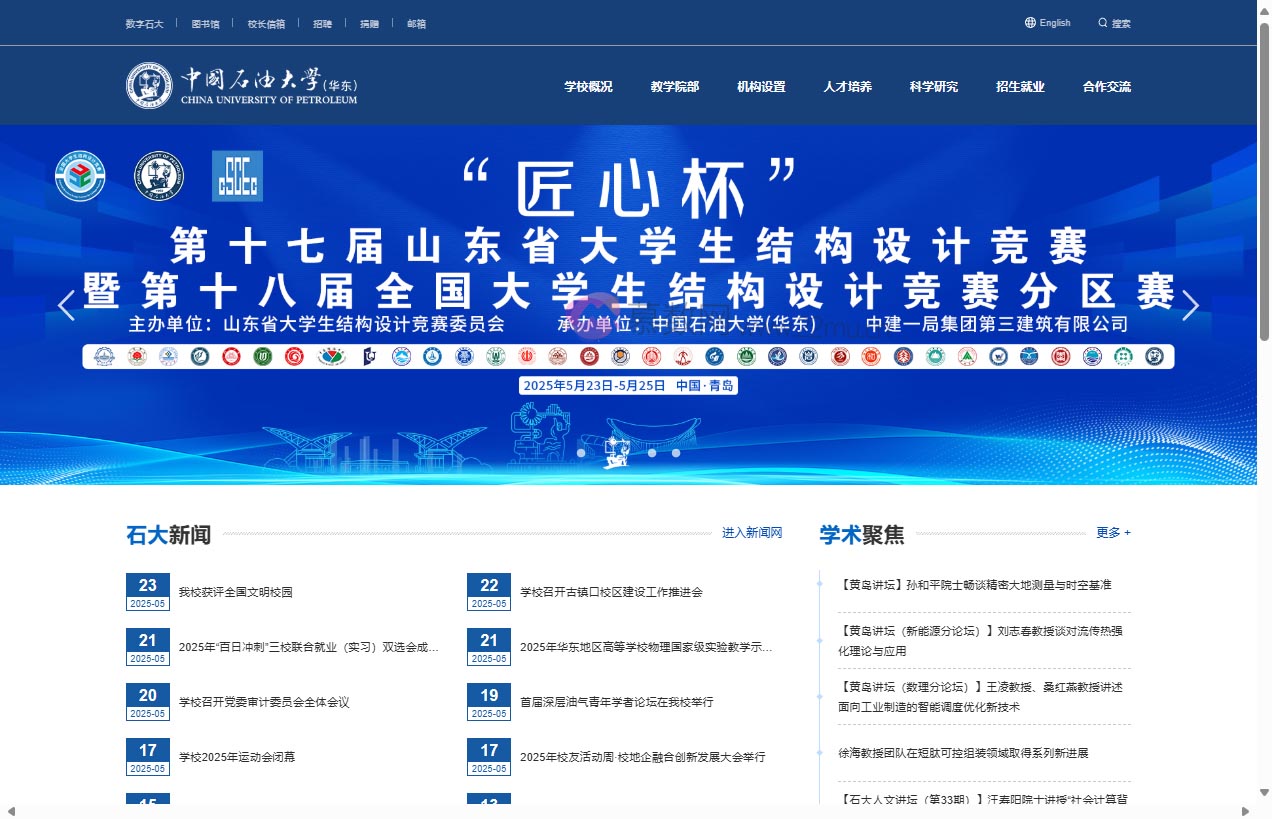Select the first carousel indicator dot
The width and height of the screenshot is (1272, 819).
581,452
